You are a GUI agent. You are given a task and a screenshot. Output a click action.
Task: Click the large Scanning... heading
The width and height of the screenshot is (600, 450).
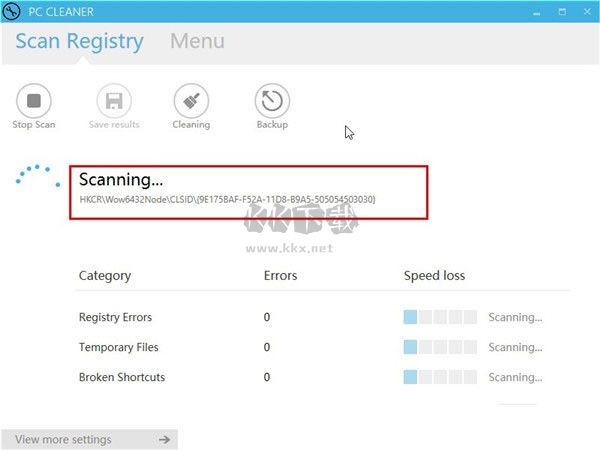click(121, 180)
